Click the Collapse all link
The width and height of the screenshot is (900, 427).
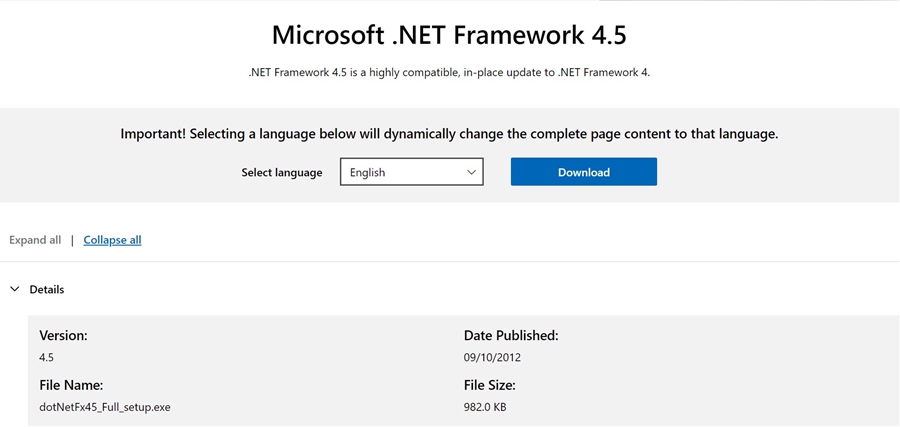[112, 240]
